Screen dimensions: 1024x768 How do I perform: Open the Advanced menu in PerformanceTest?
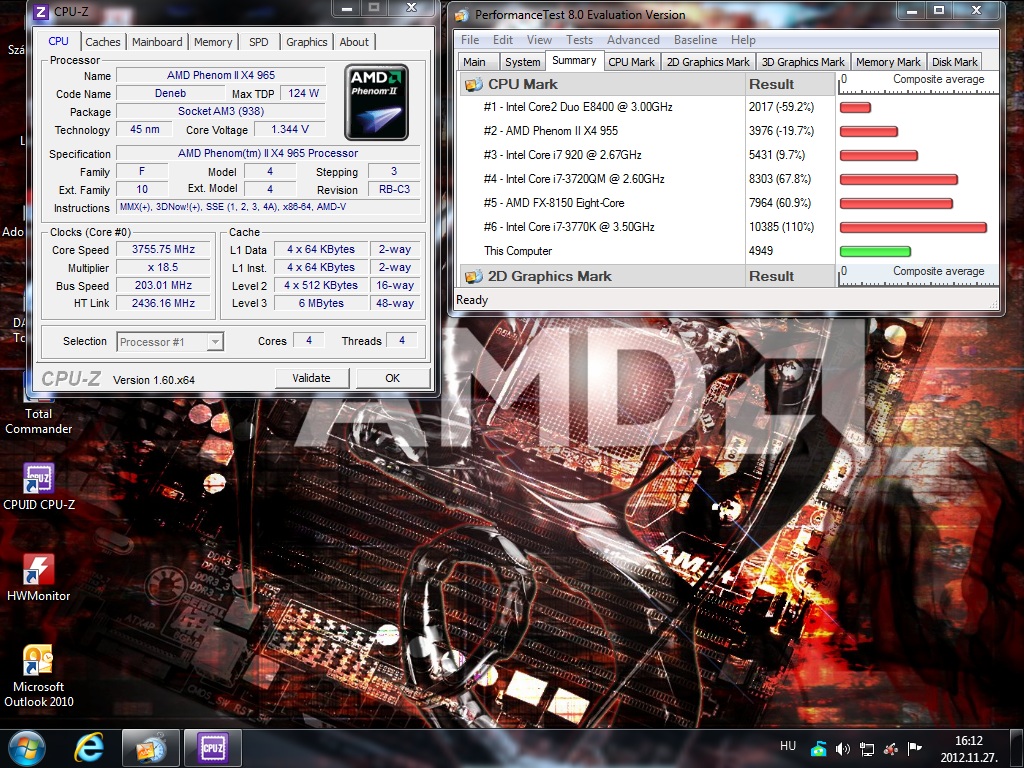(633, 40)
